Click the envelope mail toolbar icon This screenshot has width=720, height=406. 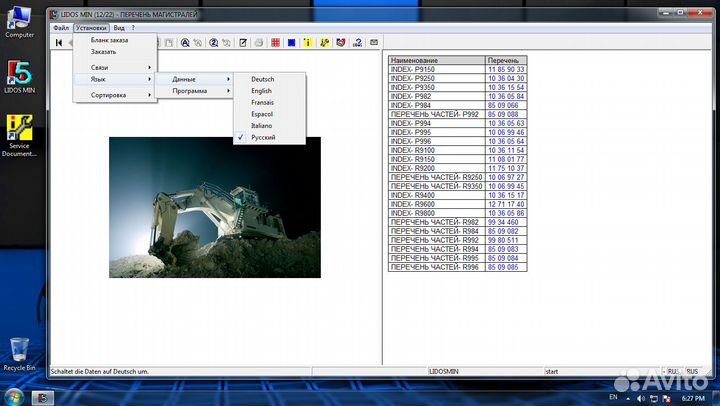[x=374, y=42]
